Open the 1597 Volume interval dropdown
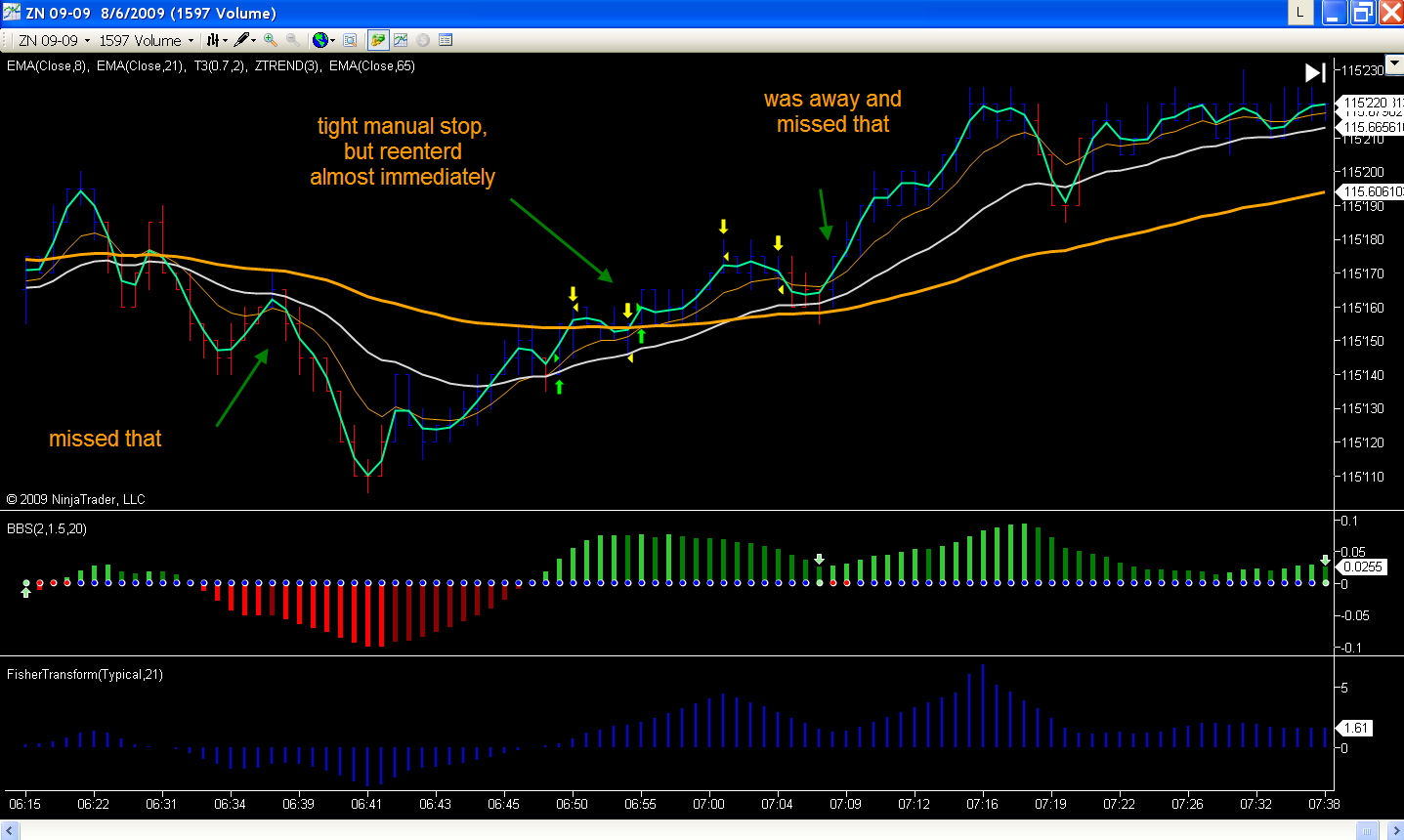The image size is (1404, 840). [x=146, y=40]
